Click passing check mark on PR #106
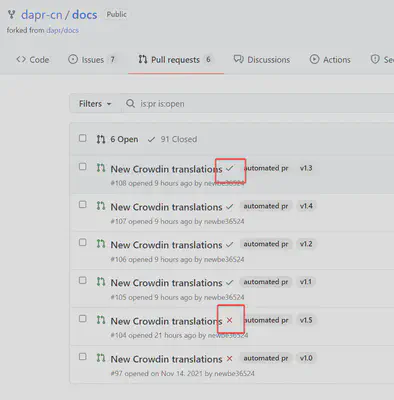Screen dimensions: 394x400 230,245
